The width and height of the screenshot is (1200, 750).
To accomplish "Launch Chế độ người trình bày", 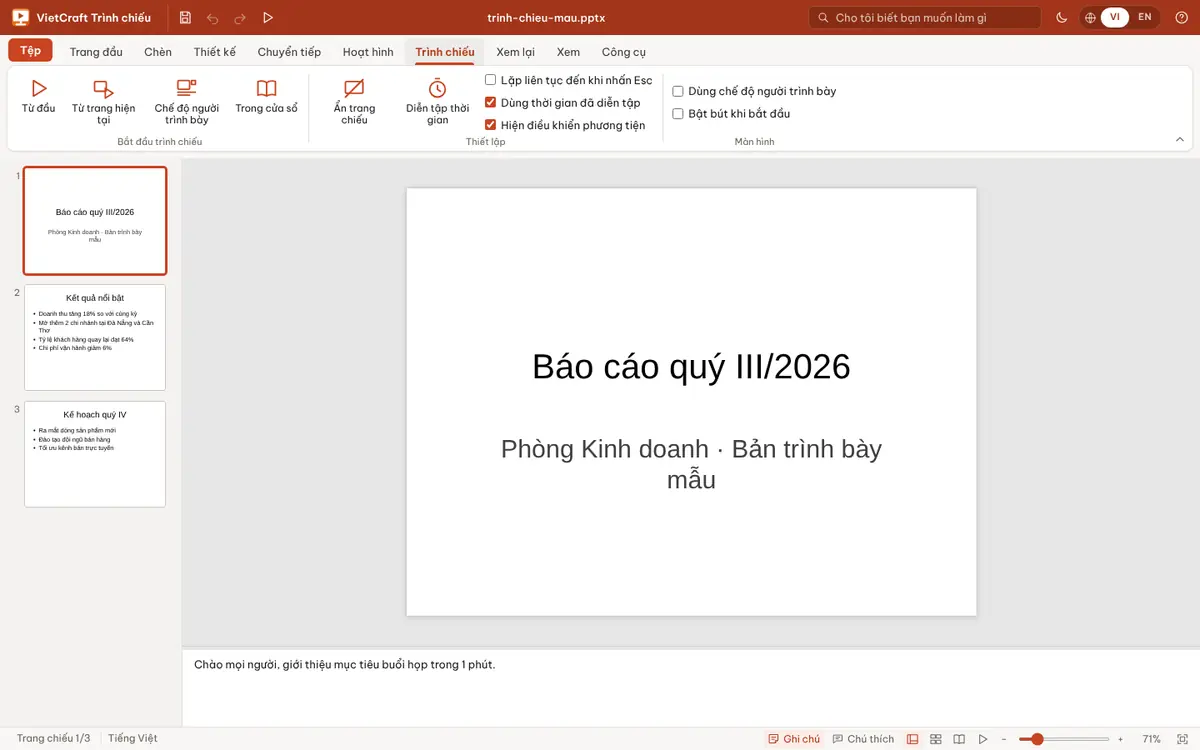I will [x=187, y=102].
